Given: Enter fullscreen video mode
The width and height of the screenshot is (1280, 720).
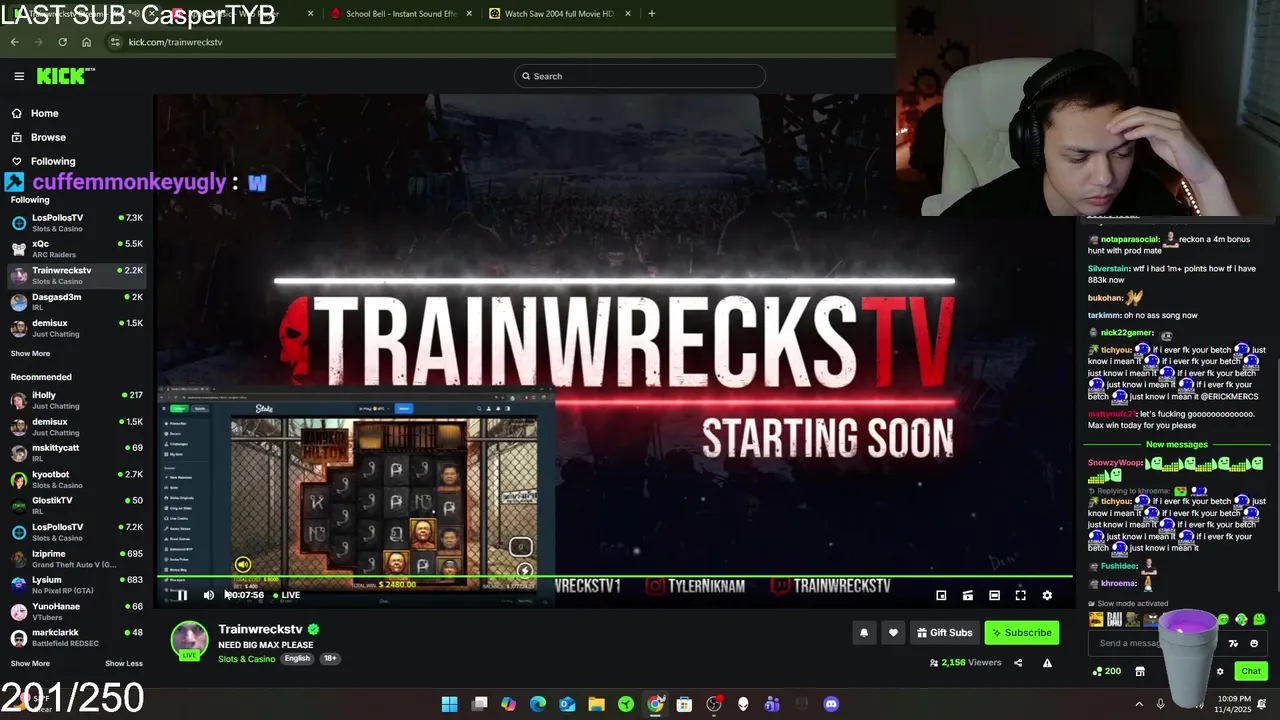Looking at the screenshot, I should (1020, 595).
